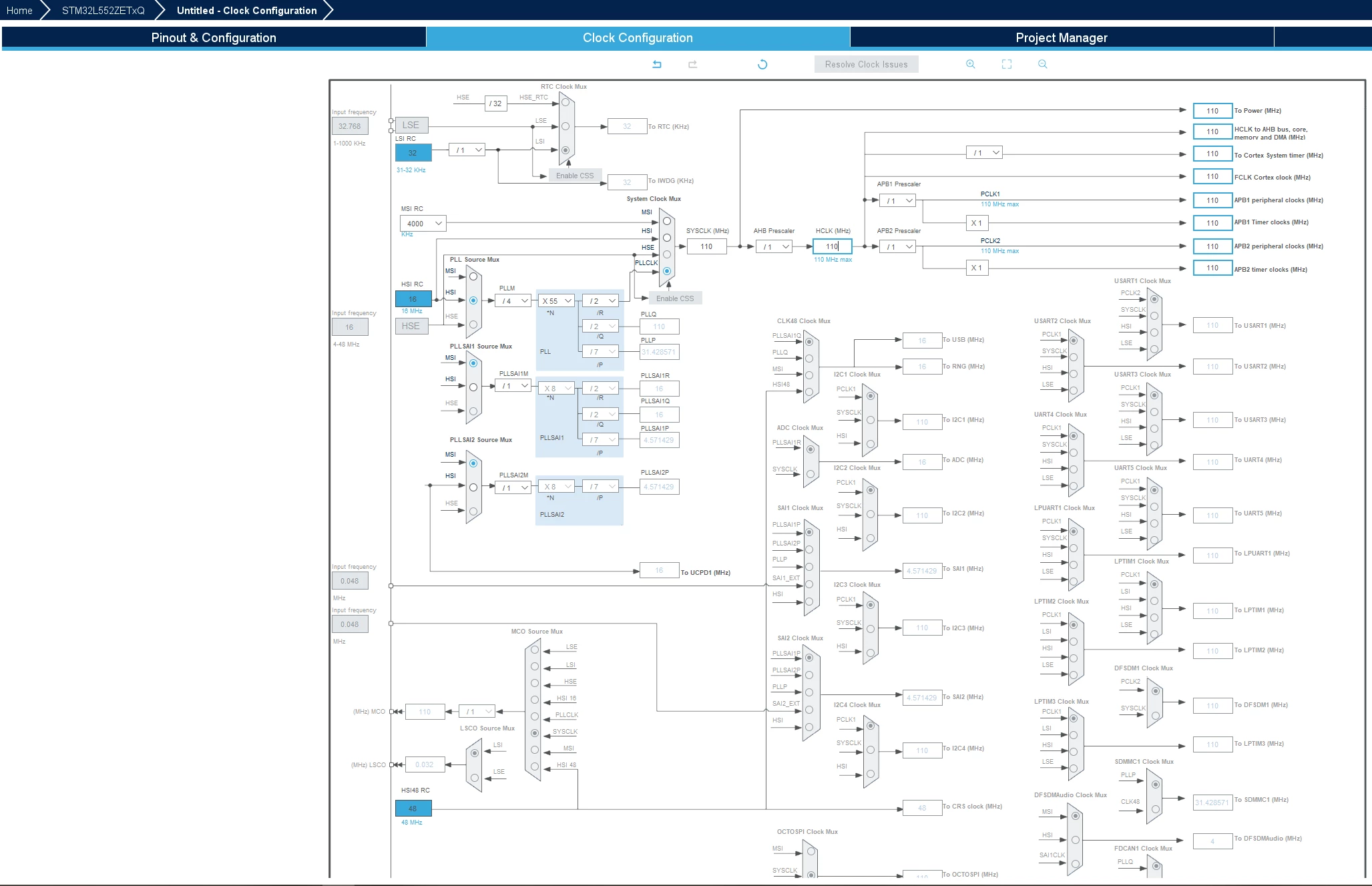Screen dimensions: 1372x886
Task: Click the refresh clock tree icon
Action: click(x=762, y=64)
